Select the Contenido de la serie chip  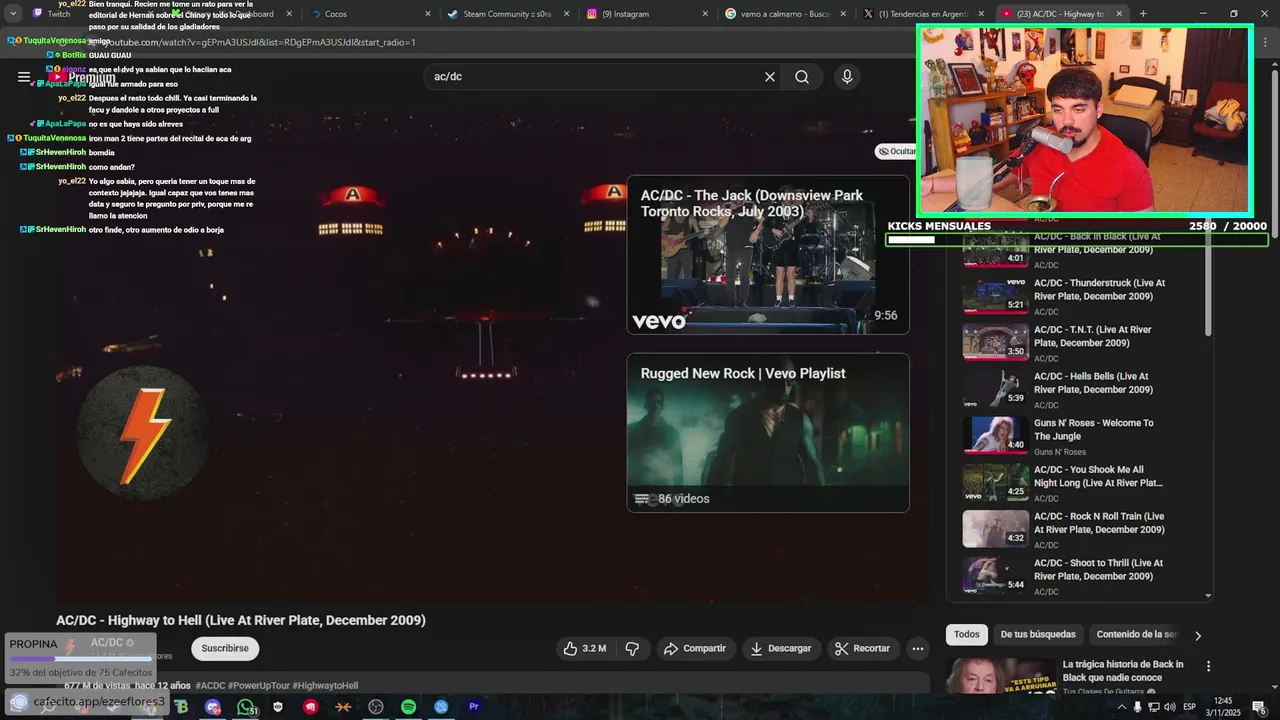coord(1136,635)
